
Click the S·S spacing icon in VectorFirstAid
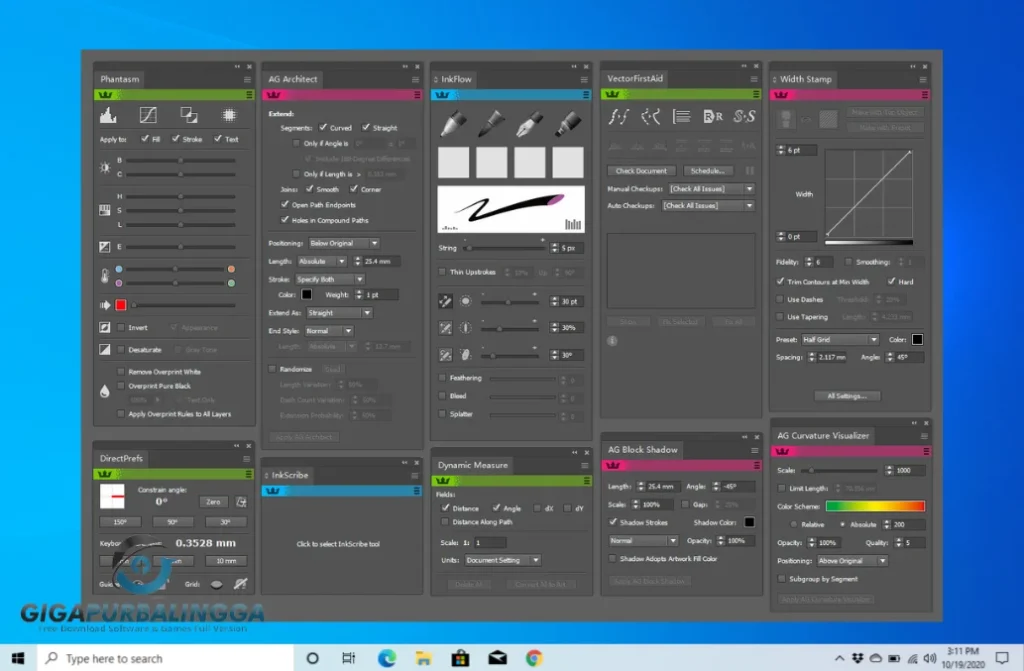click(x=742, y=114)
